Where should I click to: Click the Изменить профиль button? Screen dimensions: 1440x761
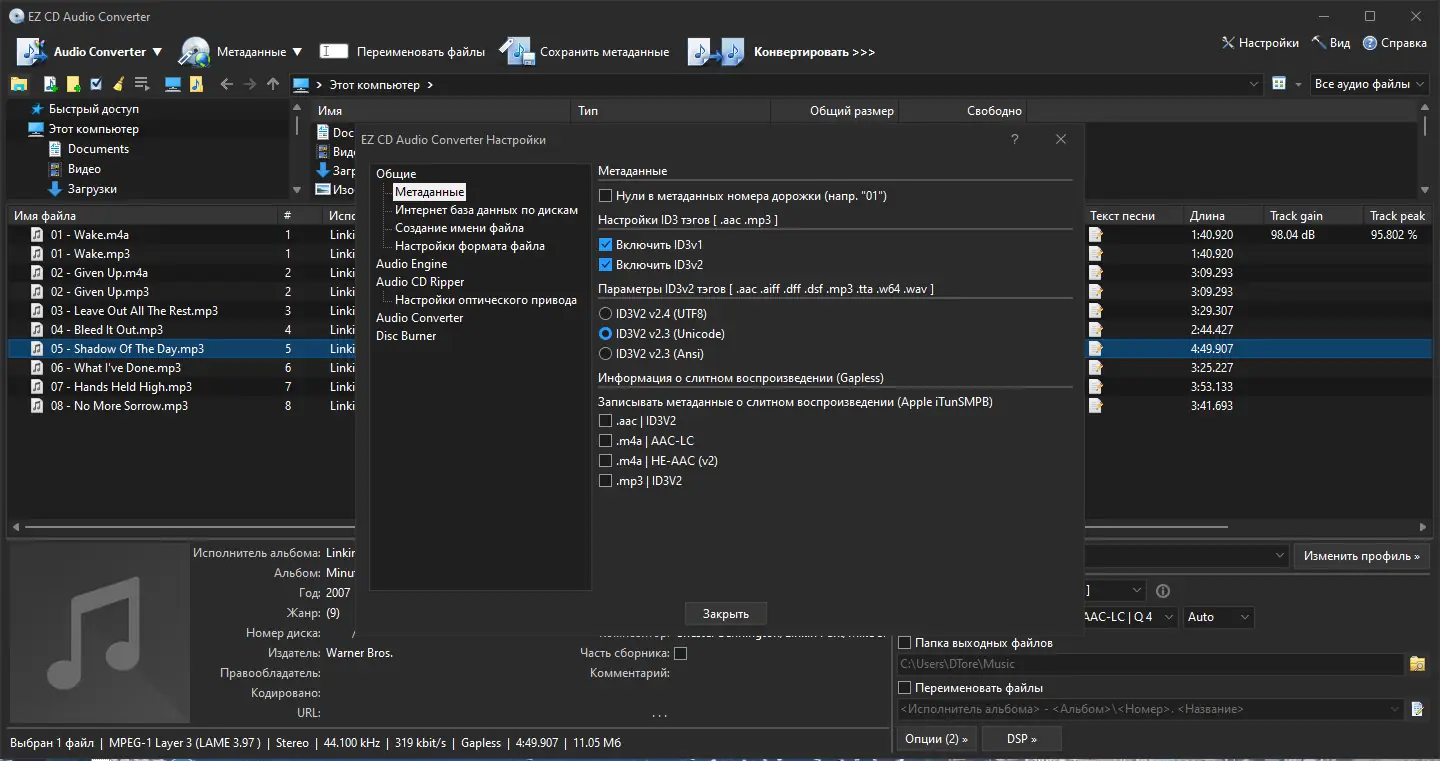point(1361,556)
